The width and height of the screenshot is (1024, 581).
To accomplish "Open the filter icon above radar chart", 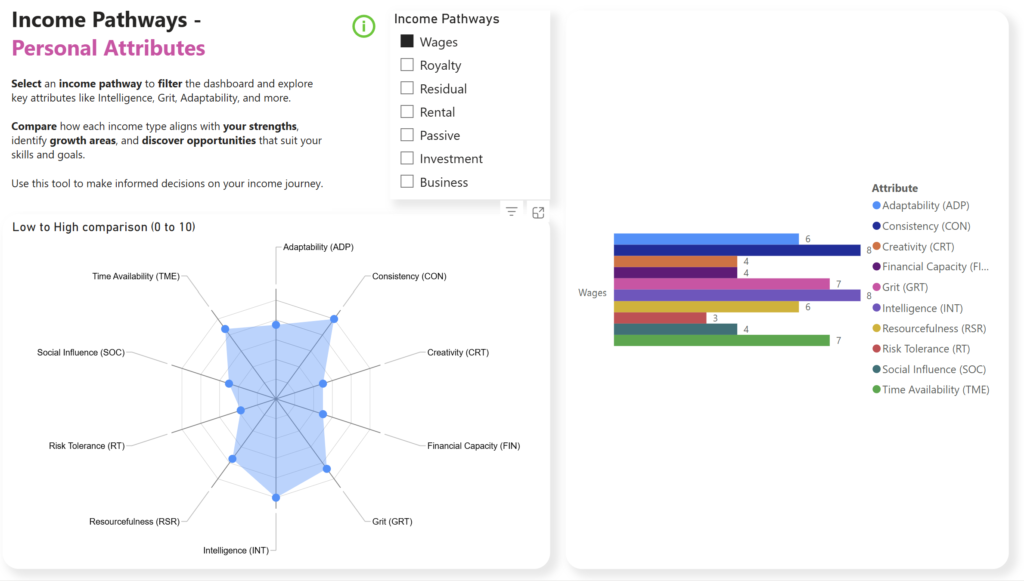I will 511,212.
